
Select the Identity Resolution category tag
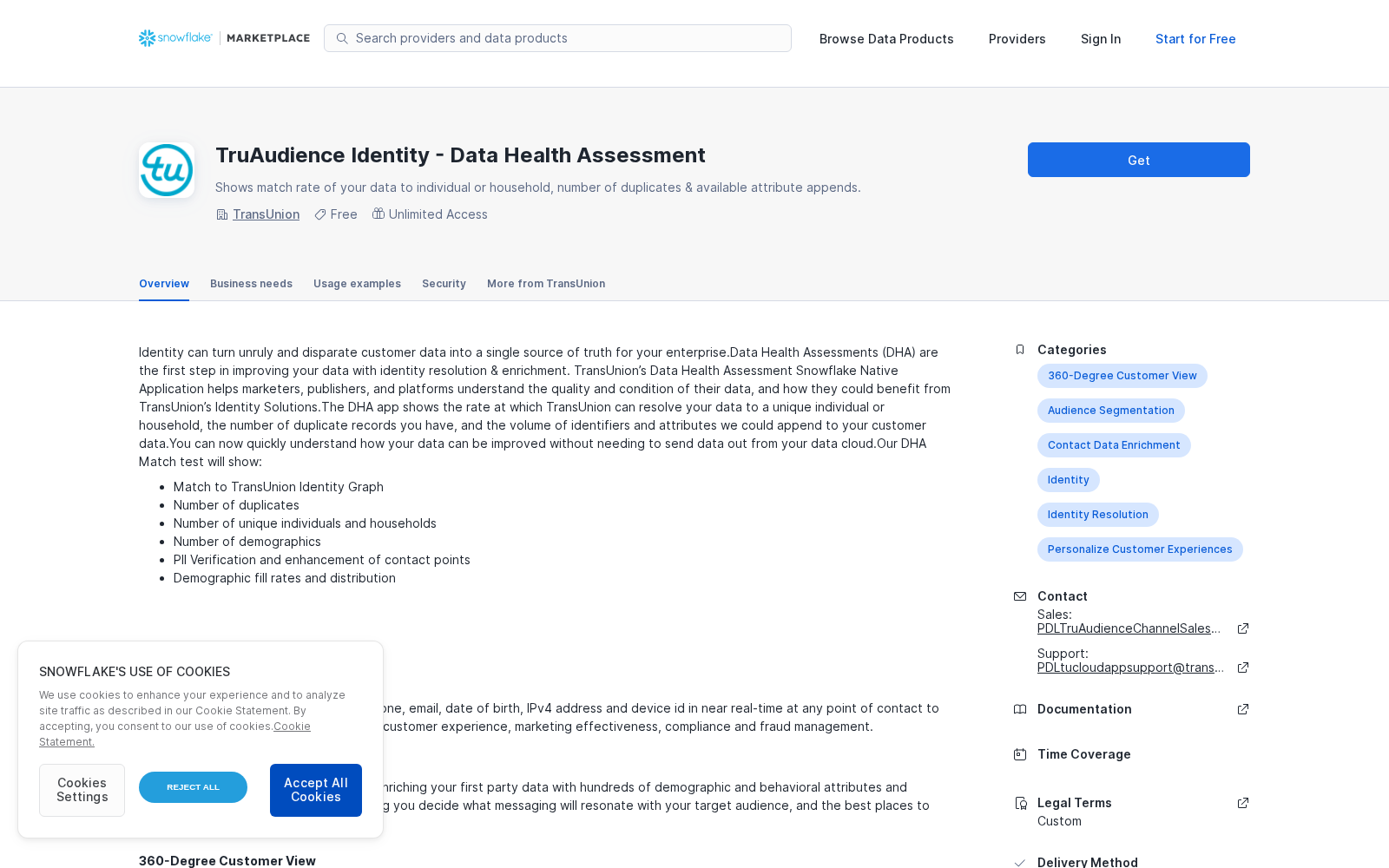coord(1098,515)
